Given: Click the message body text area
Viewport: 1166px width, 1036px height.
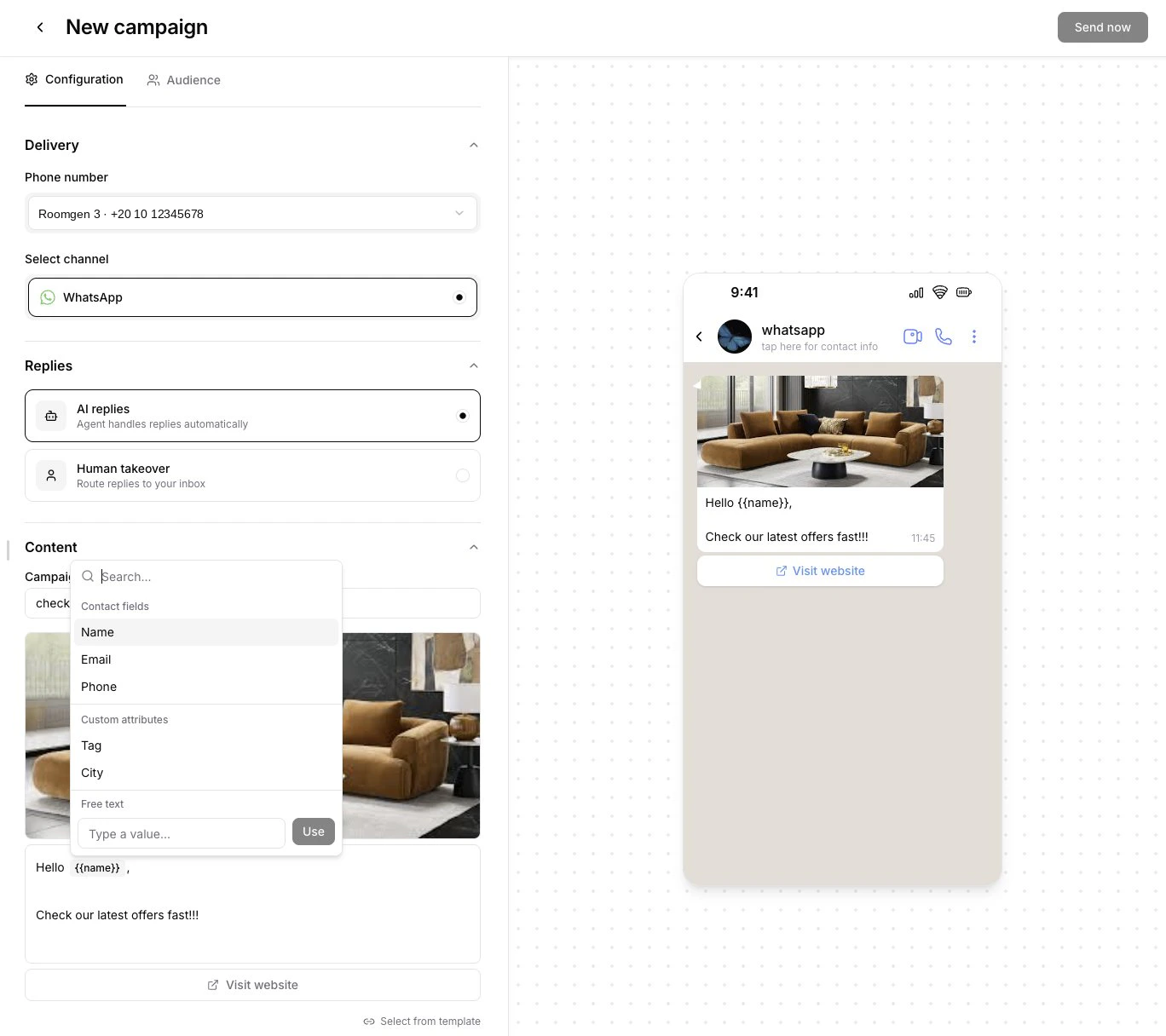Looking at the screenshot, I should pyautogui.click(x=252, y=904).
